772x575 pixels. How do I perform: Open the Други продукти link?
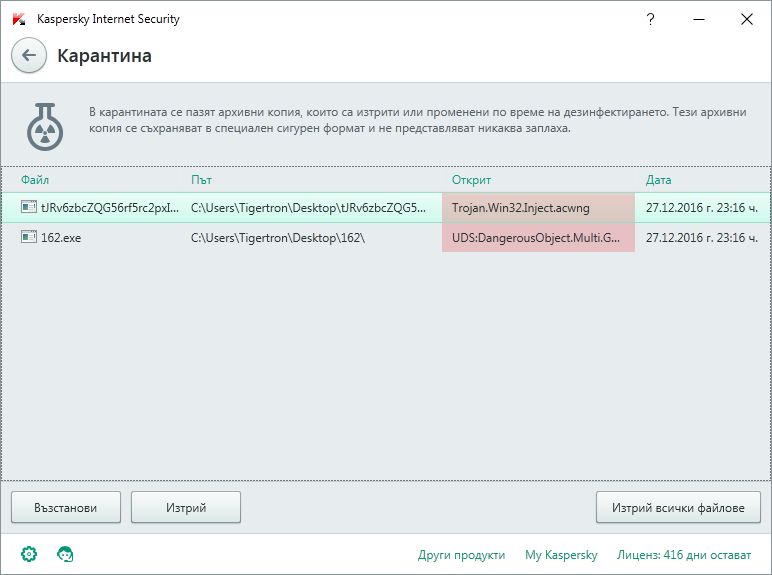coord(461,555)
